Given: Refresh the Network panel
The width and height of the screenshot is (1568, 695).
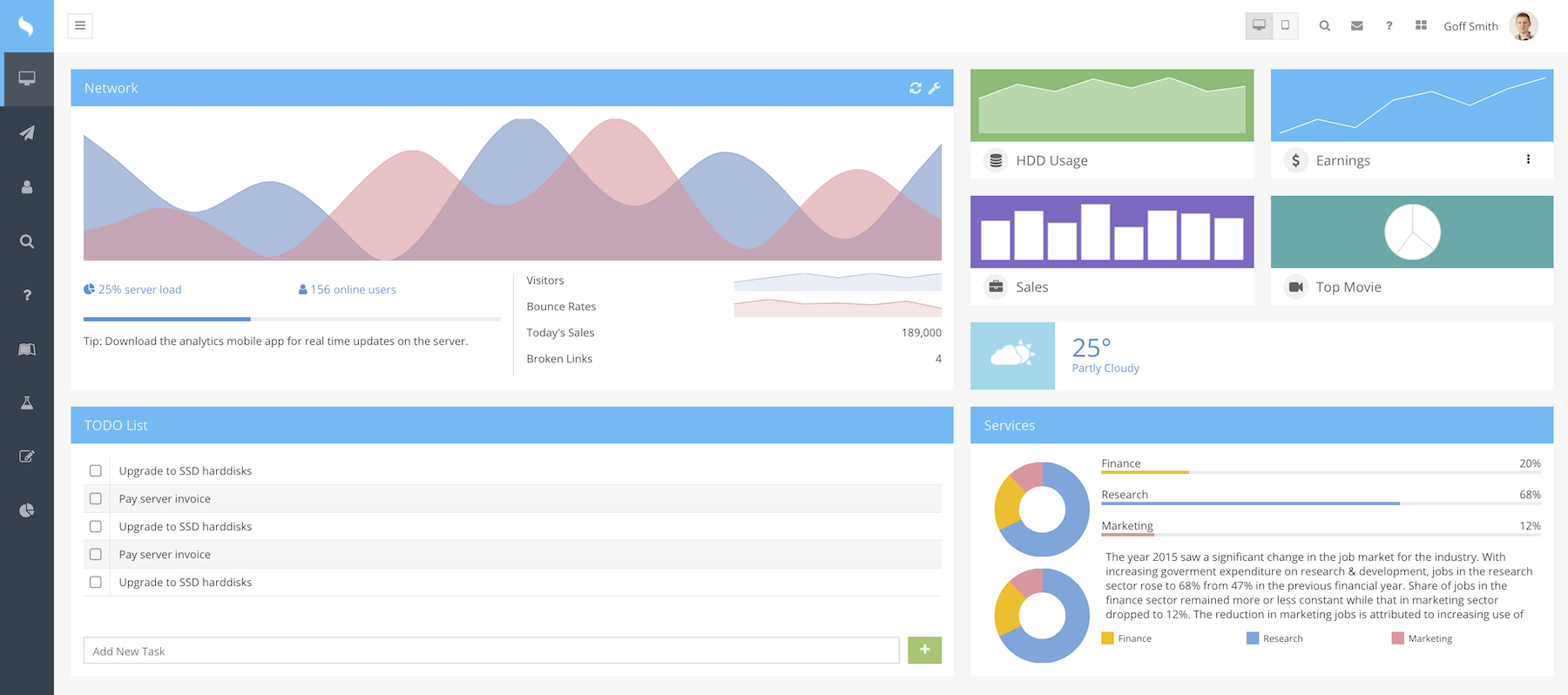Looking at the screenshot, I should click(x=915, y=88).
